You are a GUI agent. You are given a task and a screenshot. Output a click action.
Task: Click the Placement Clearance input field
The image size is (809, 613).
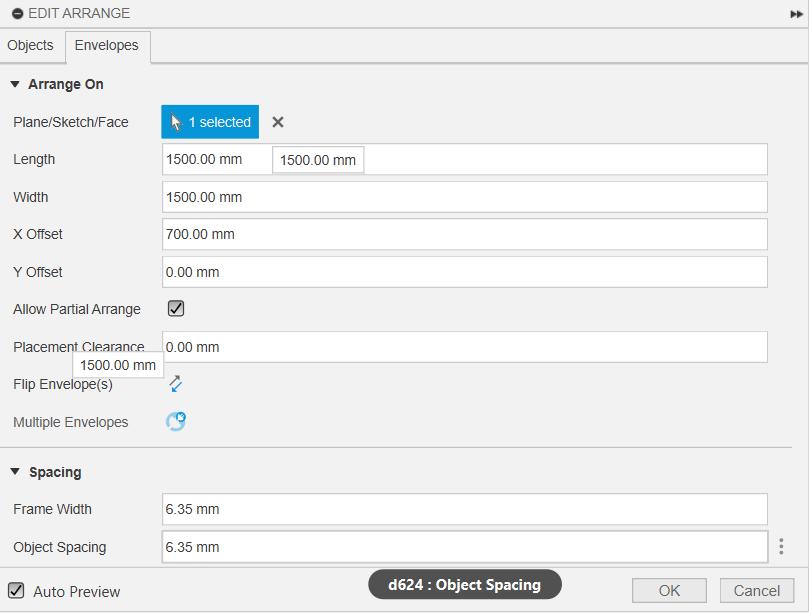coord(465,347)
